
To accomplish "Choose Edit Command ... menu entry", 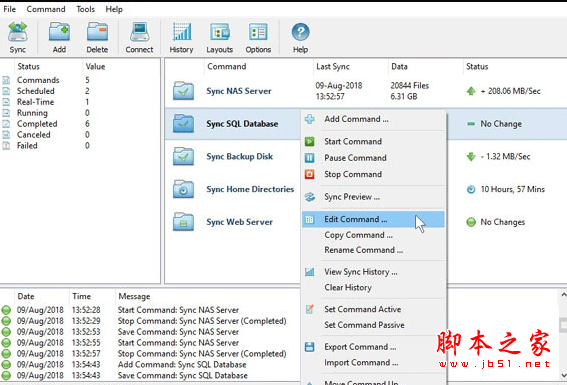I will (x=374, y=219).
